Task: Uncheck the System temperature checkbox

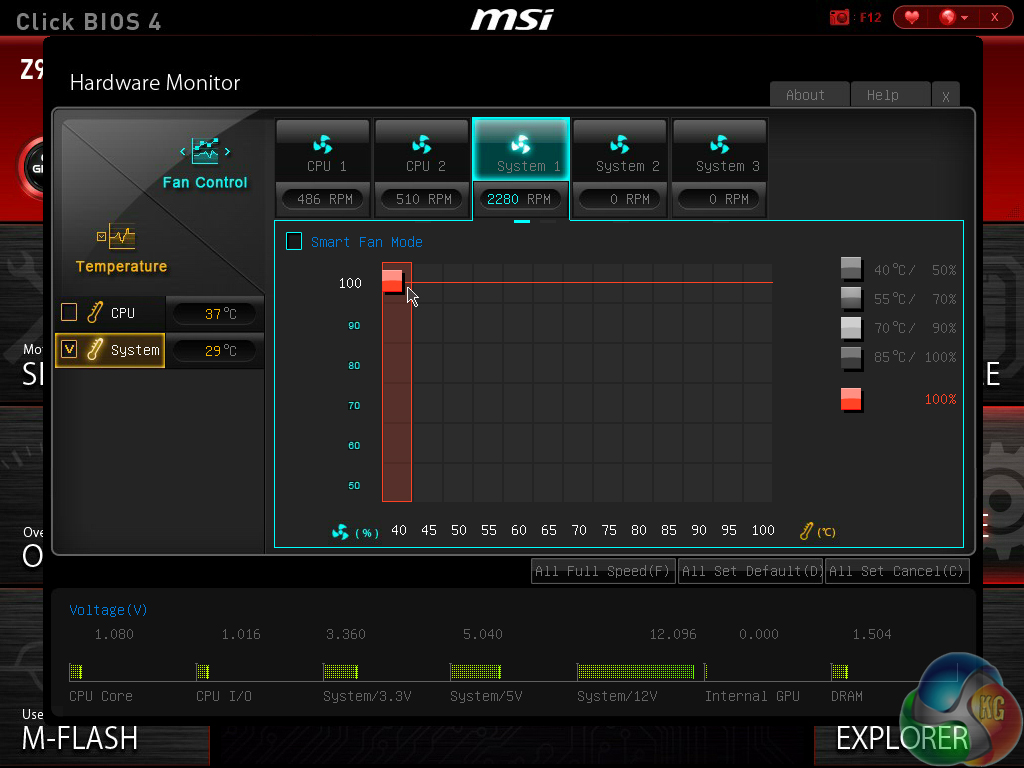Action: coord(69,349)
